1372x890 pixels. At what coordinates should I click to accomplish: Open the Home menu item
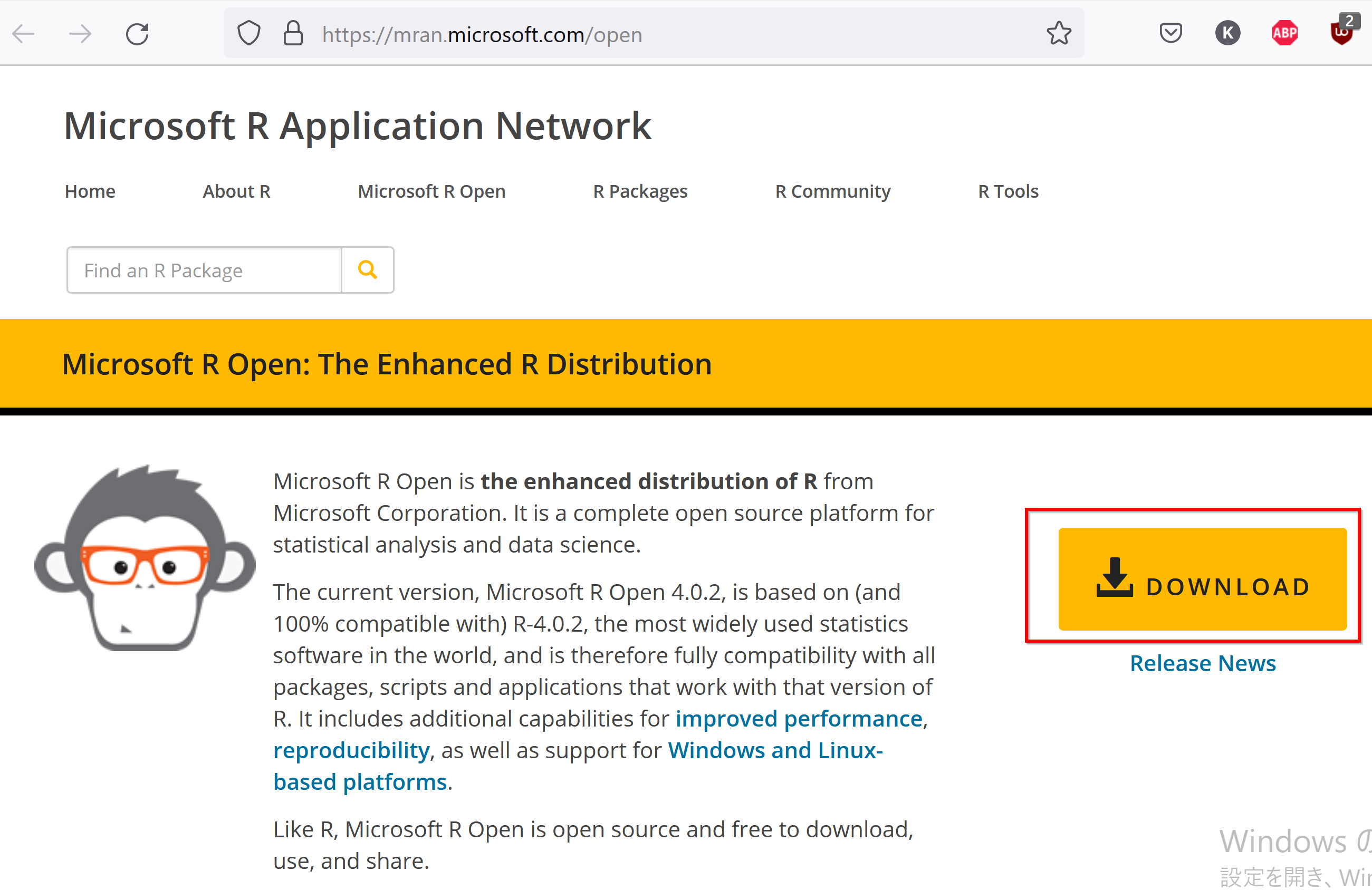pyautogui.click(x=90, y=191)
